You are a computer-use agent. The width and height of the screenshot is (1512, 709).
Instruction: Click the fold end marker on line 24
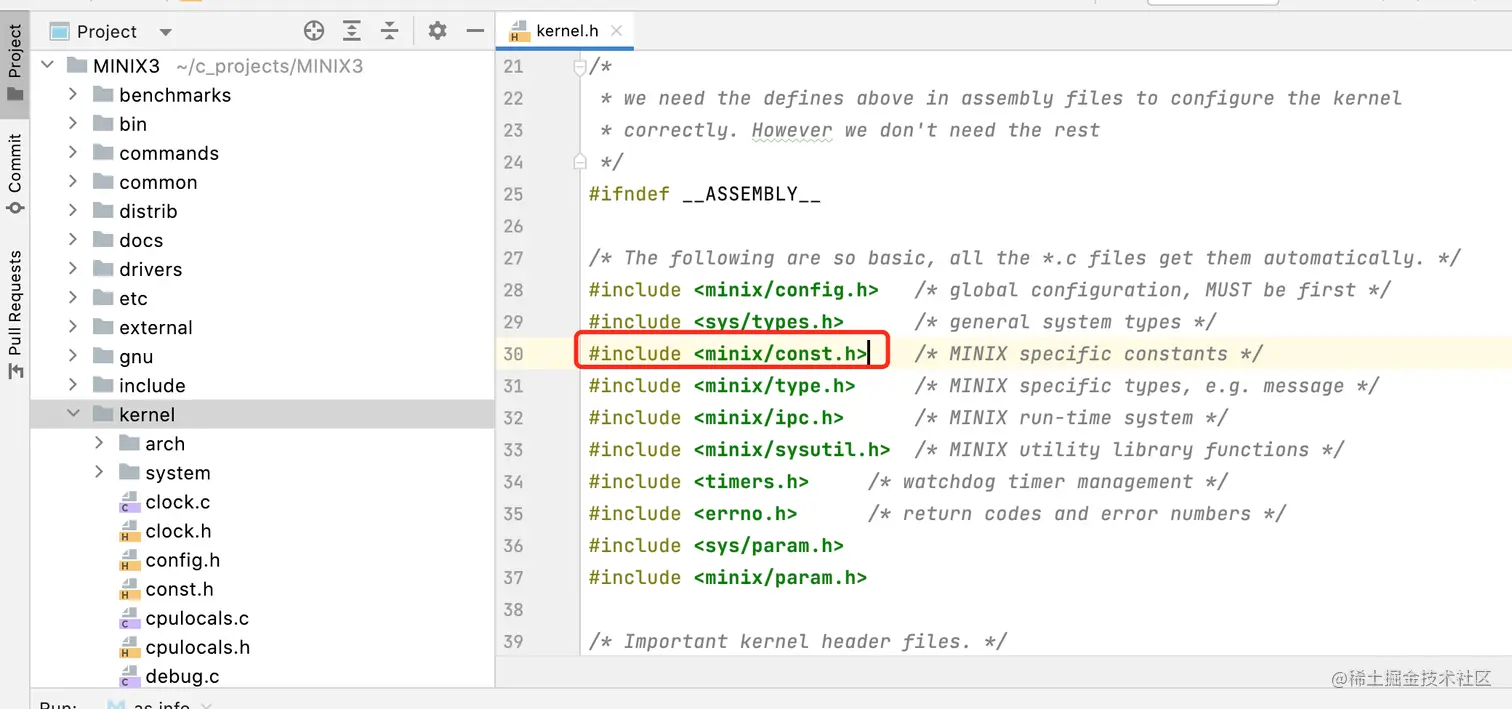point(579,161)
